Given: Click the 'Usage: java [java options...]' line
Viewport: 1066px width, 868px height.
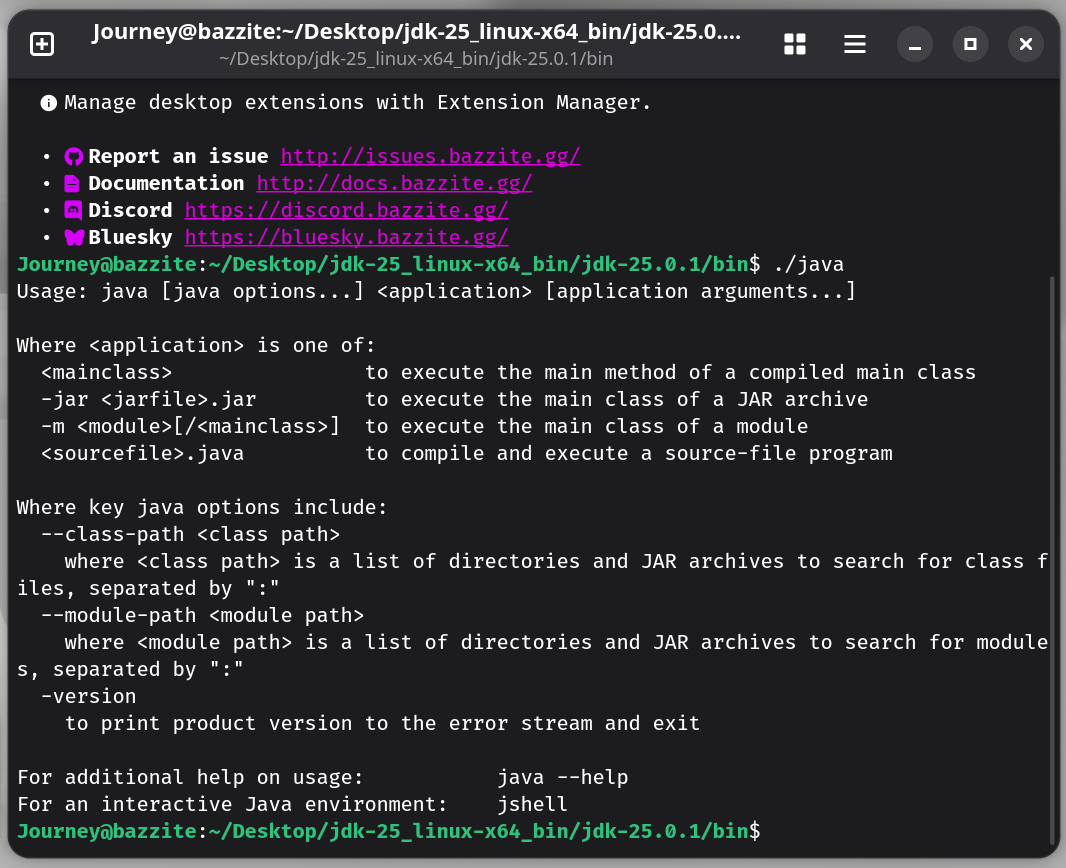Looking at the screenshot, I should click(x=436, y=292).
